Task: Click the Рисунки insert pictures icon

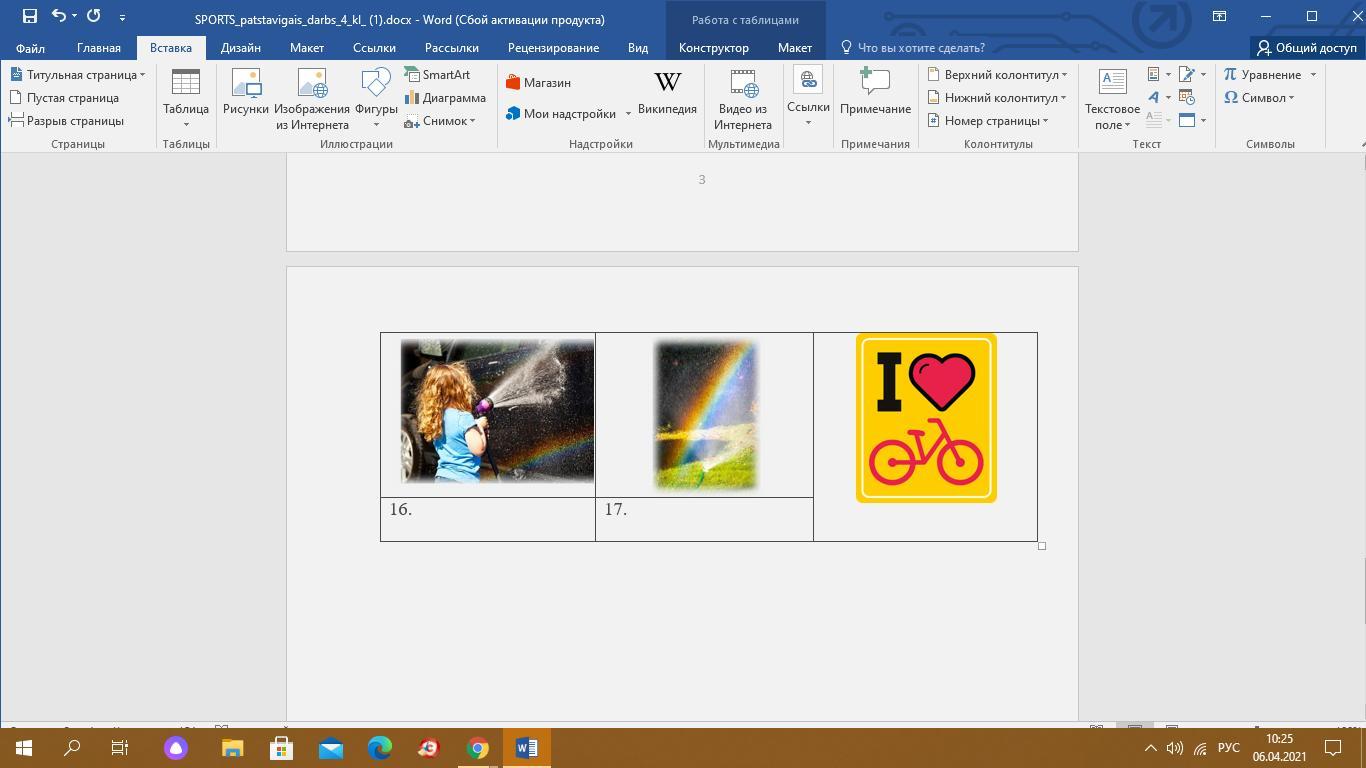Action: tap(246, 92)
